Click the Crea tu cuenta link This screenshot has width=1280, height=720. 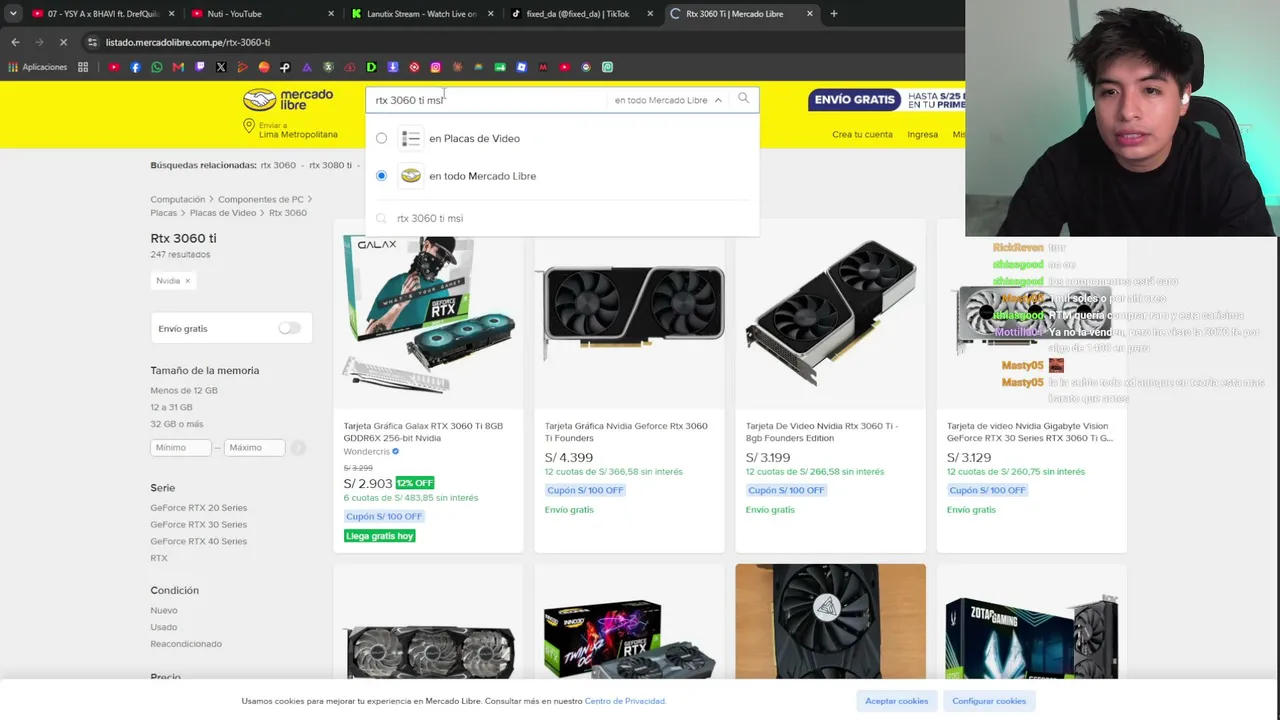tap(862, 134)
